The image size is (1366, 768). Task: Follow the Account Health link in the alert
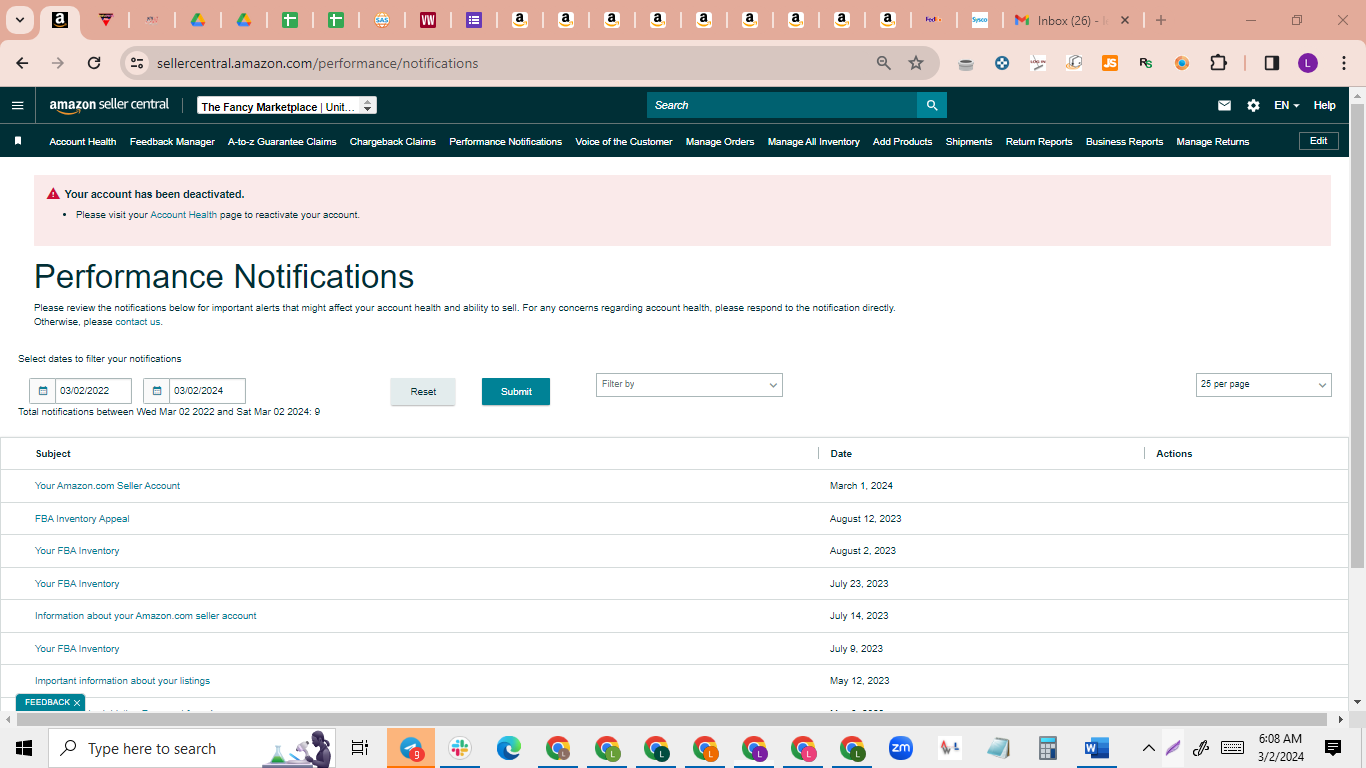coord(183,215)
